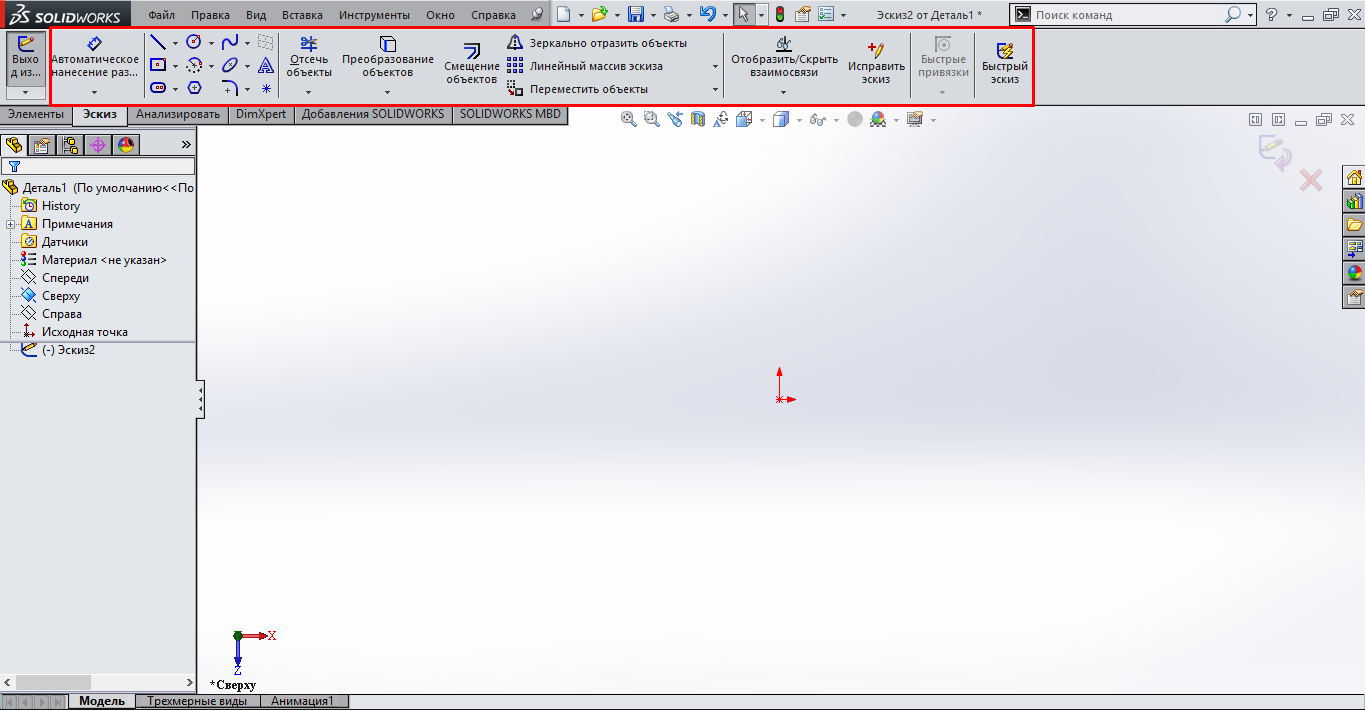Click Преобразование объектов tool
Image resolution: width=1365 pixels, height=710 pixels.
(x=388, y=56)
